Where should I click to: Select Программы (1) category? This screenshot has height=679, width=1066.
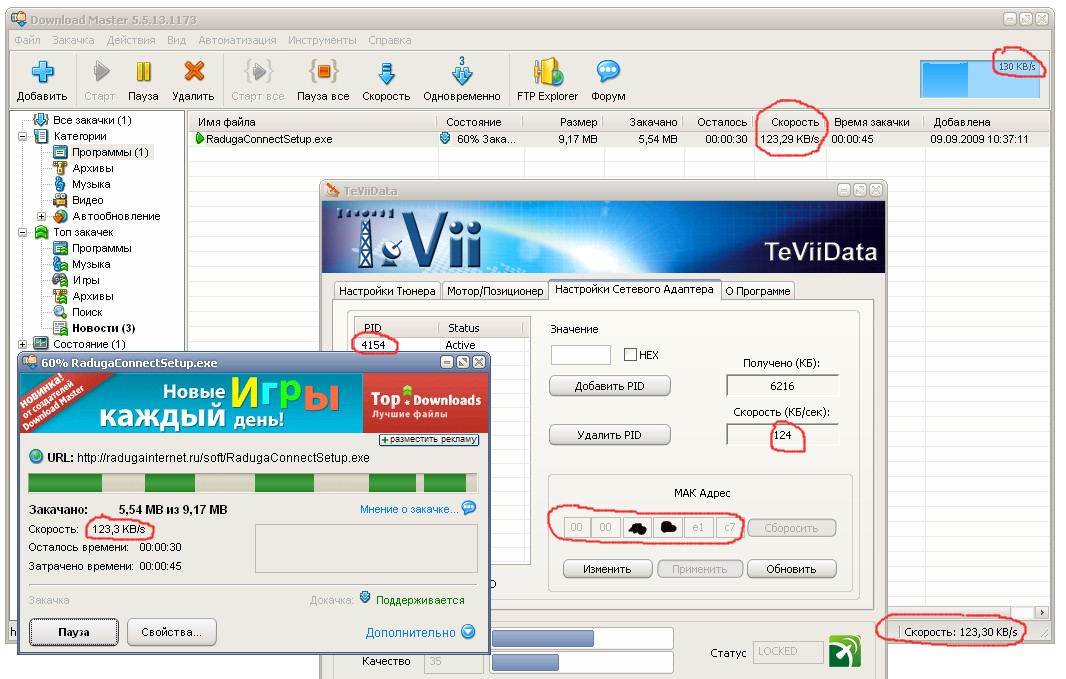click(x=110, y=152)
